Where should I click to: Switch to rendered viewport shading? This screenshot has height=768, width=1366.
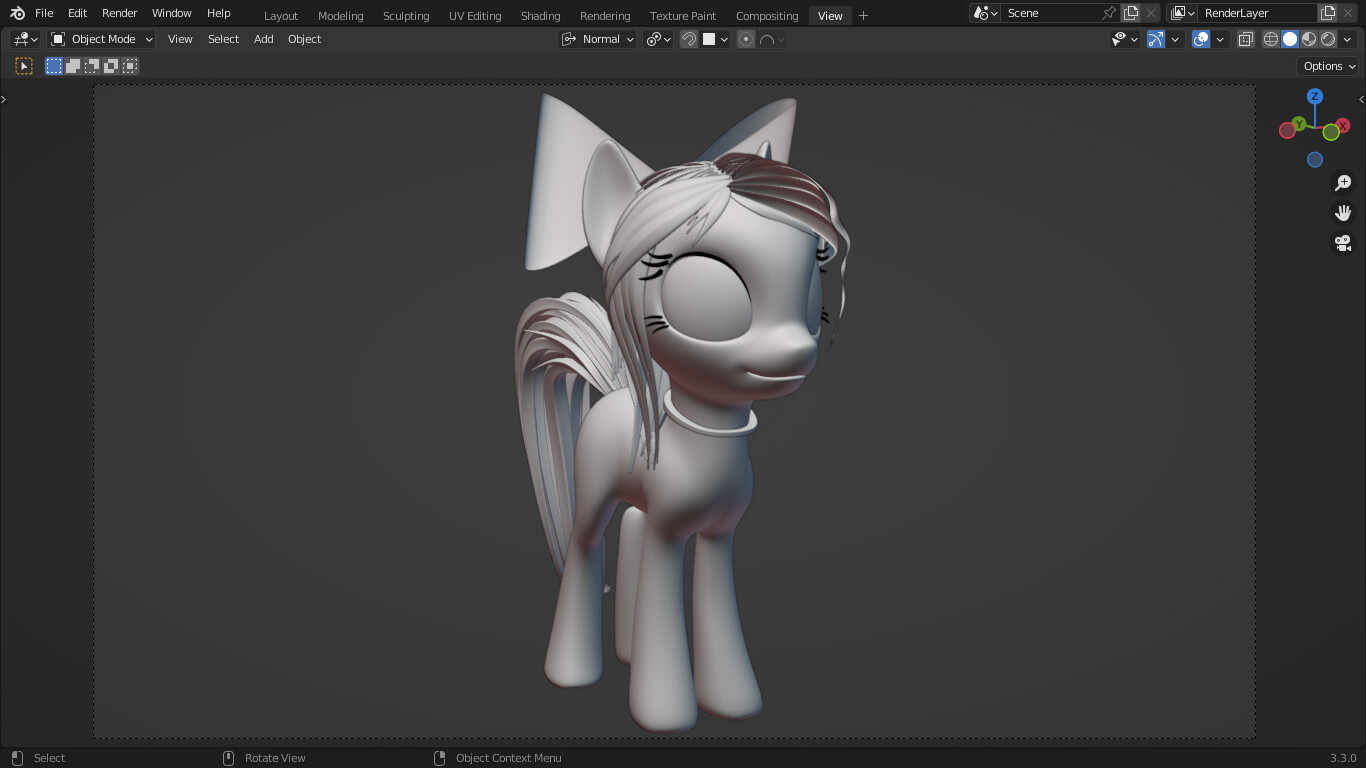click(x=1328, y=39)
